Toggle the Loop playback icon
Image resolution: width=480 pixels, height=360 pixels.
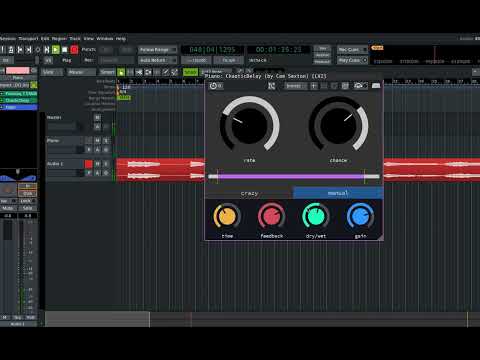pyautogui.click(x=38, y=50)
